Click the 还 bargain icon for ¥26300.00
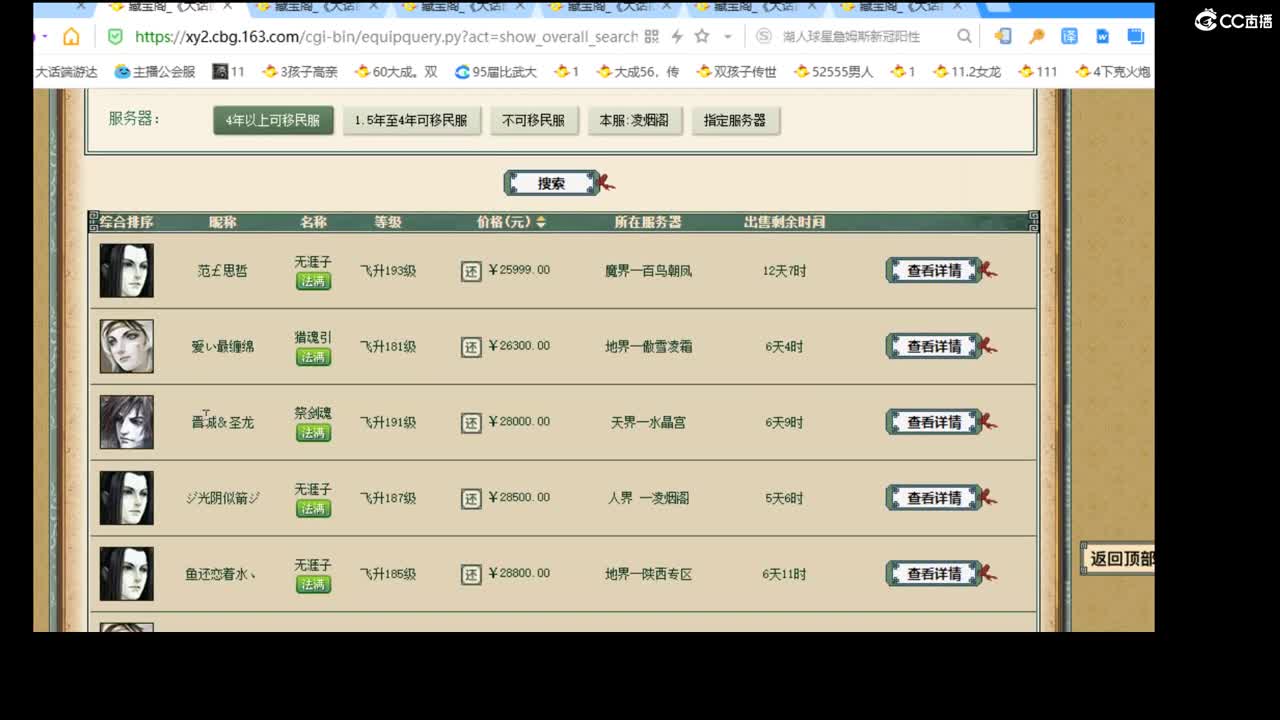Screen dimensions: 1280x720 click(471, 347)
